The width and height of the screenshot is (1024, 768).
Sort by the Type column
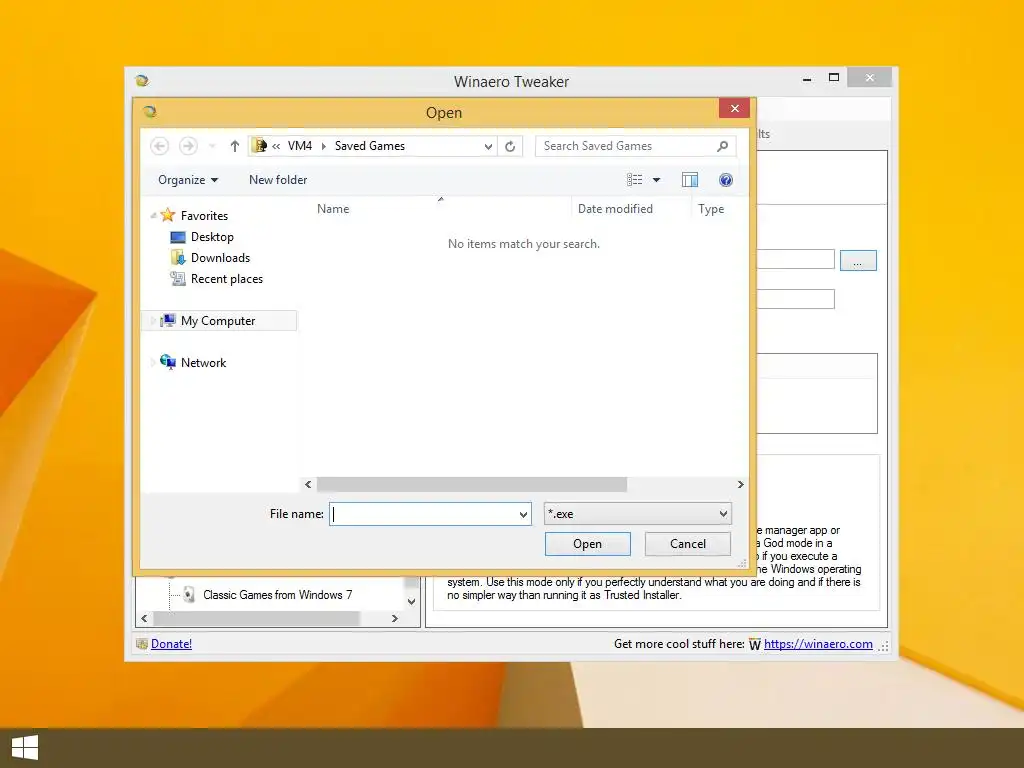point(711,209)
